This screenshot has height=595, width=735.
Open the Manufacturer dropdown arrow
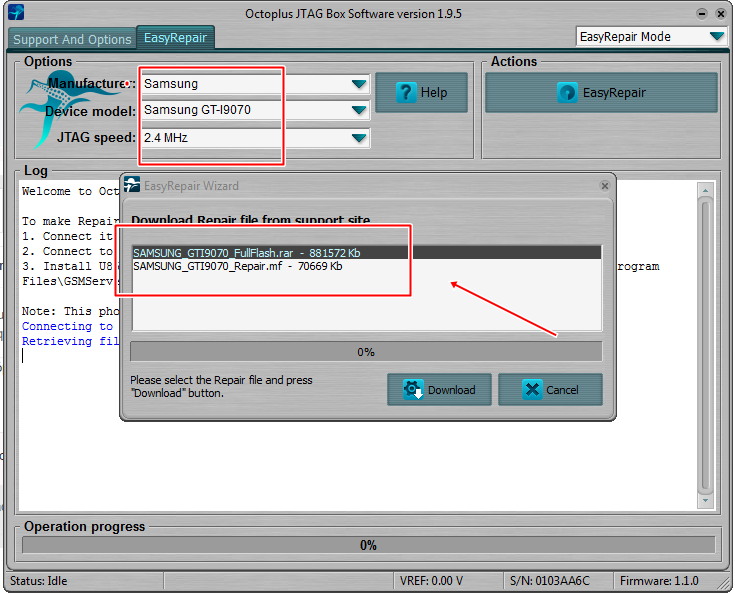(x=359, y=84)
